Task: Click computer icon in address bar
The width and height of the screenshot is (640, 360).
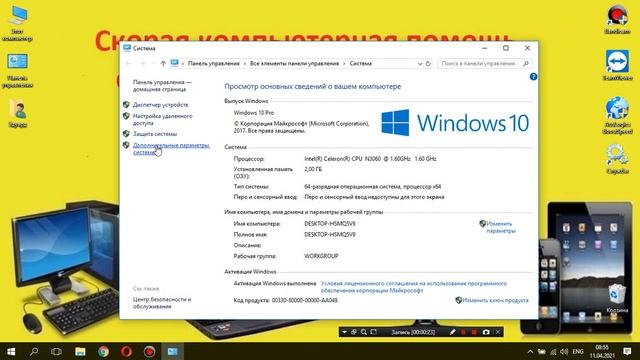Action: click(x=174, y=63)
